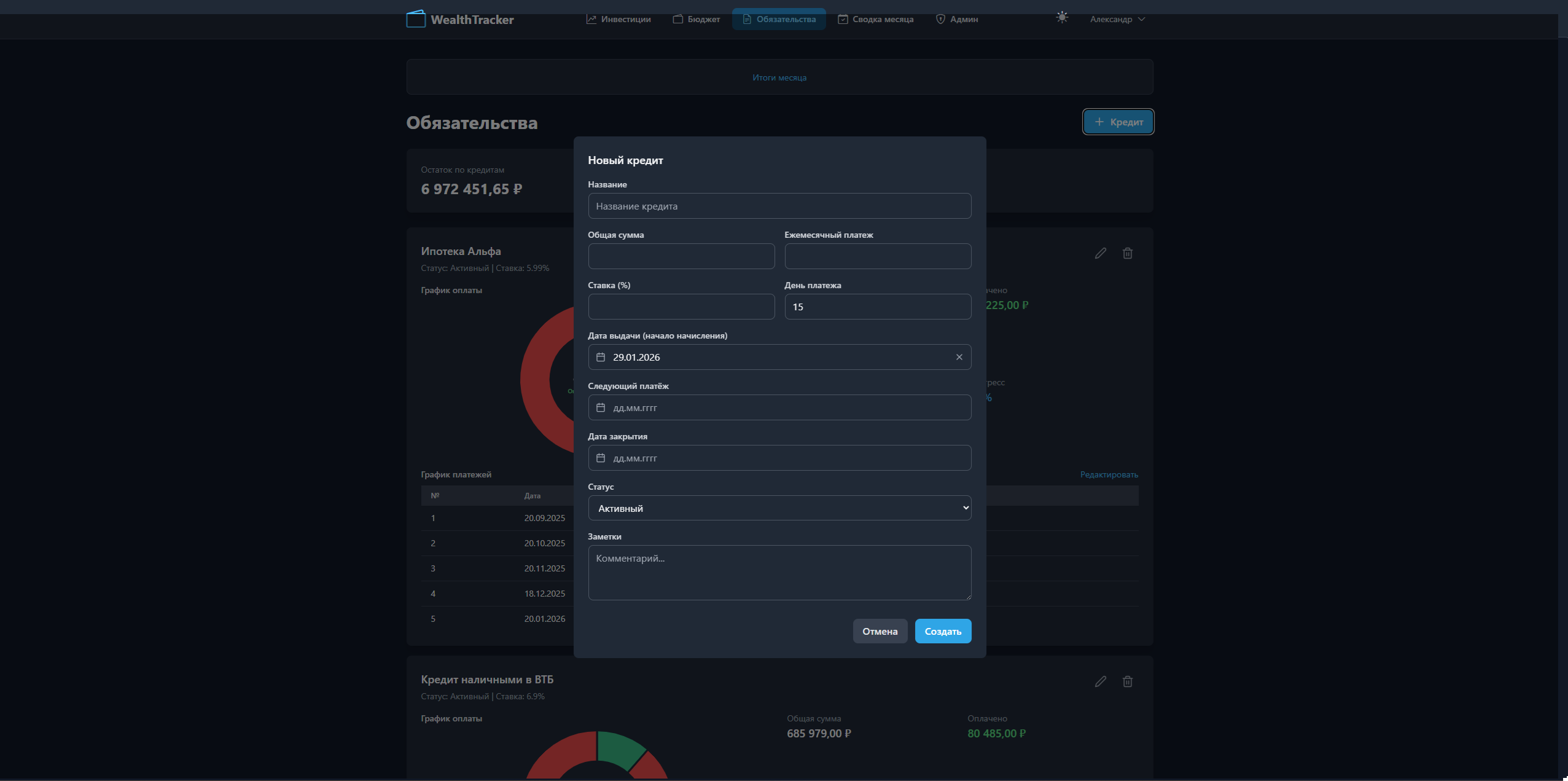Screen dimensions: 1568x781
Task: Cancel the dialog with "Отмена"
Action: (880, 631)
